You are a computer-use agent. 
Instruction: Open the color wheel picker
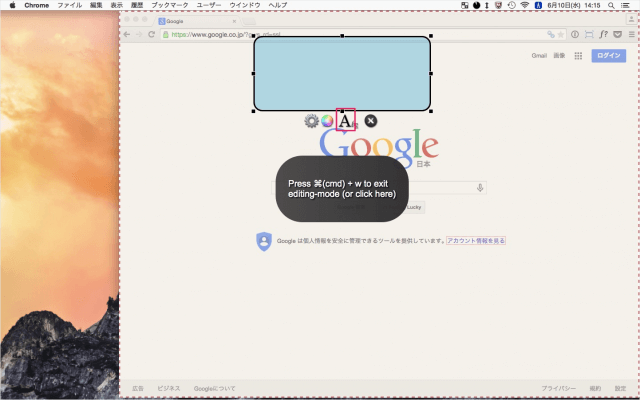pos(327,121)
